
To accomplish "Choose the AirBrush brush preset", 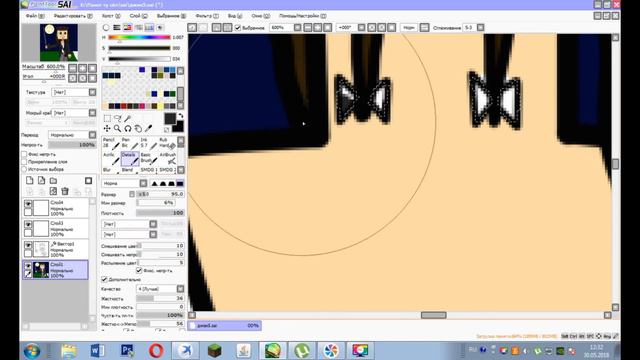I will click(x=168, y=158).
